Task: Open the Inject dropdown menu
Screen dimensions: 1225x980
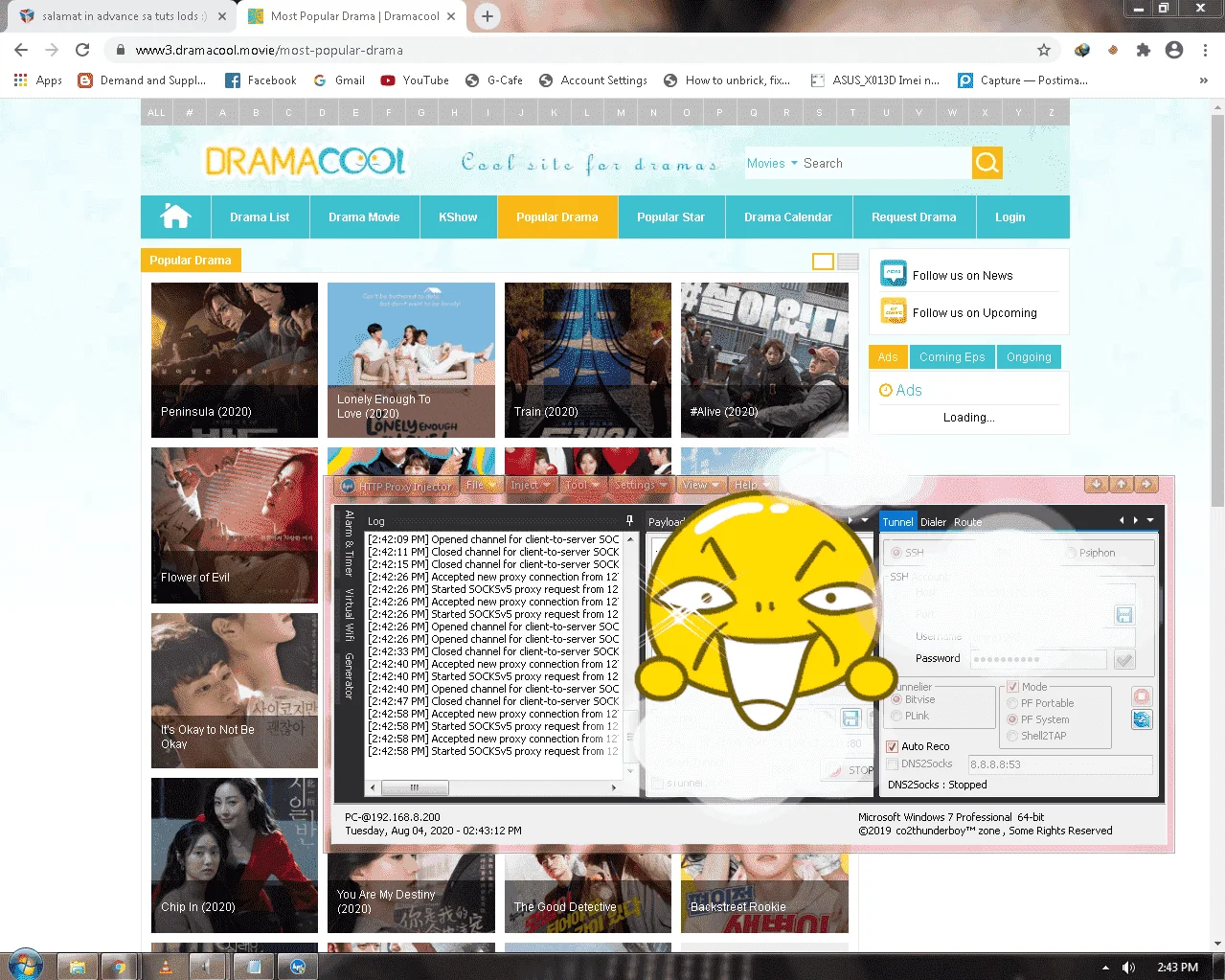Action: point(533,485)
